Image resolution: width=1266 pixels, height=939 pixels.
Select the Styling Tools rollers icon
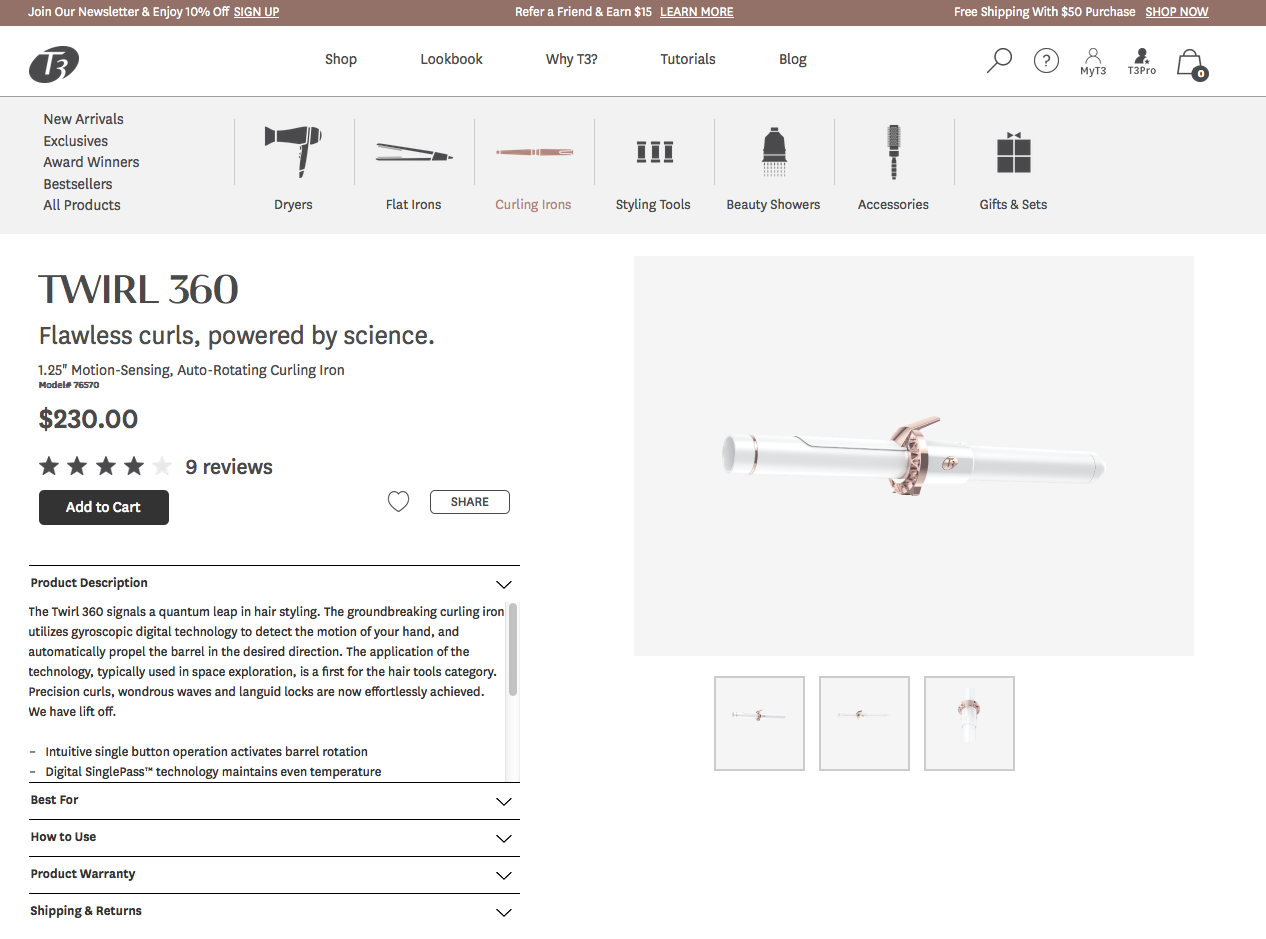pos(654,152)
